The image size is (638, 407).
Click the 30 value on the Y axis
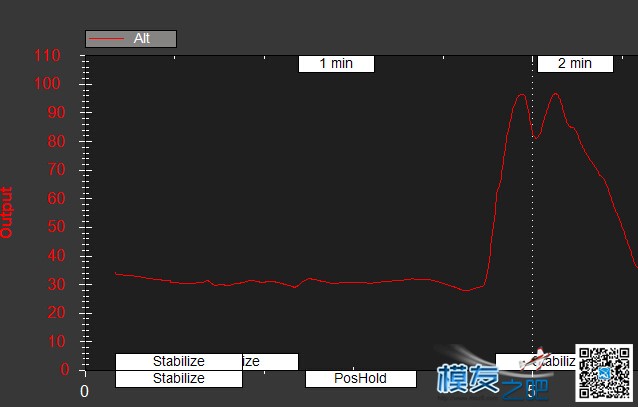[x=56, y=284]
